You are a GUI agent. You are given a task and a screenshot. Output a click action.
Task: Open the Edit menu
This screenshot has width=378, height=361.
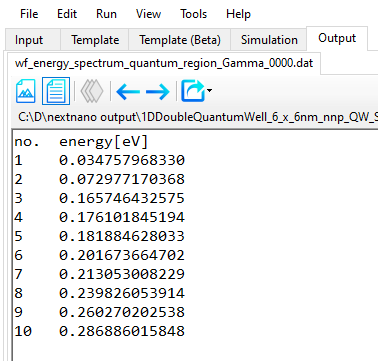point(67,14)
